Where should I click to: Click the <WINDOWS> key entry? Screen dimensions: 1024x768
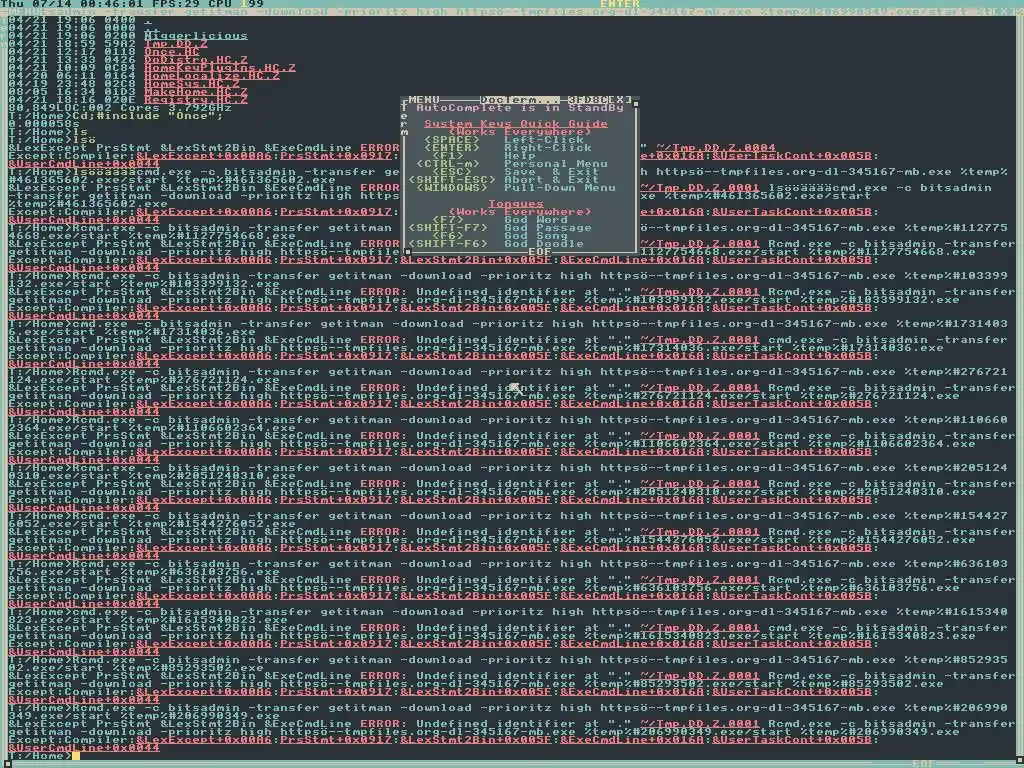(452, 187)
